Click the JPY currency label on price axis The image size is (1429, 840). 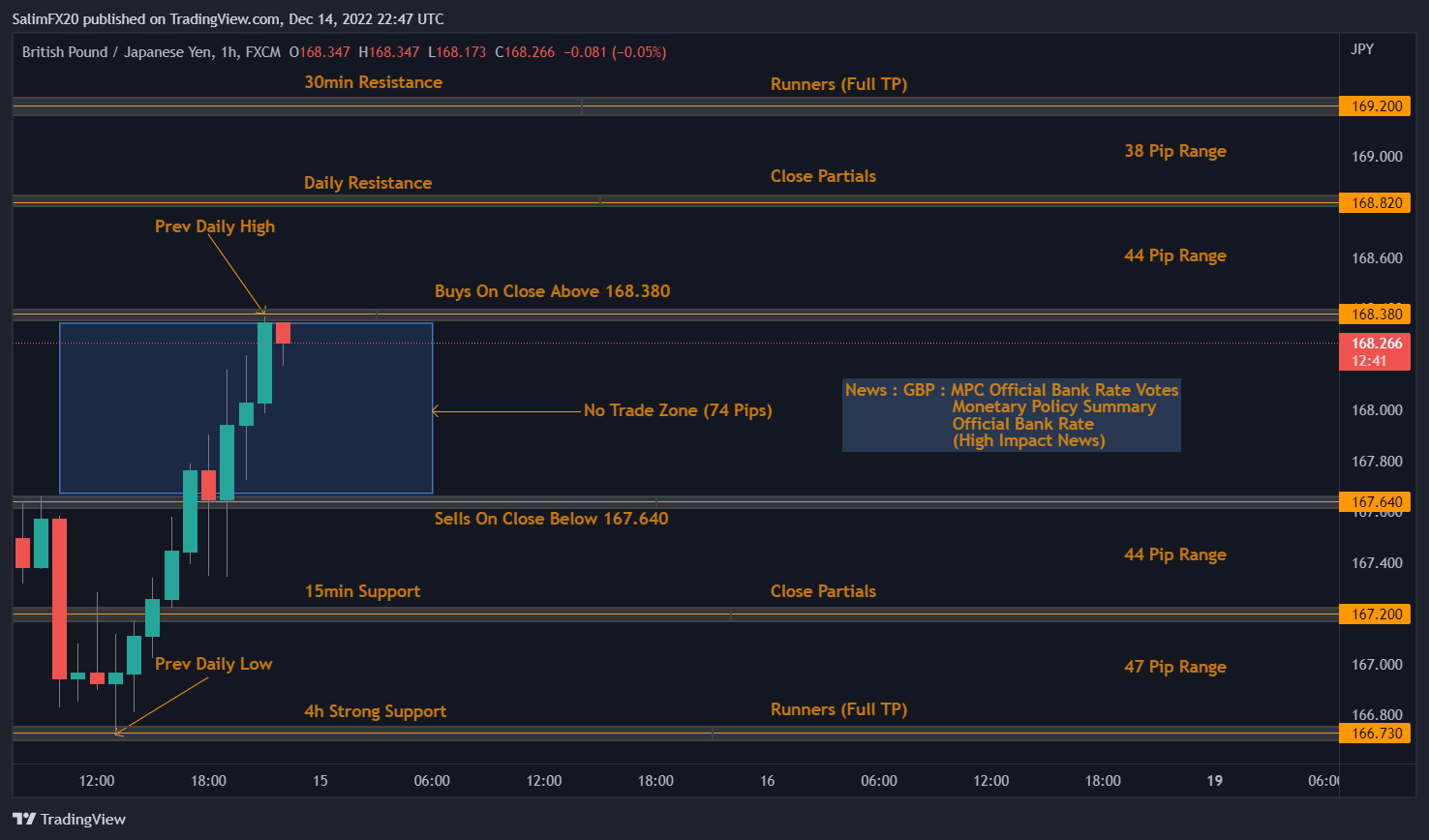1362,49
